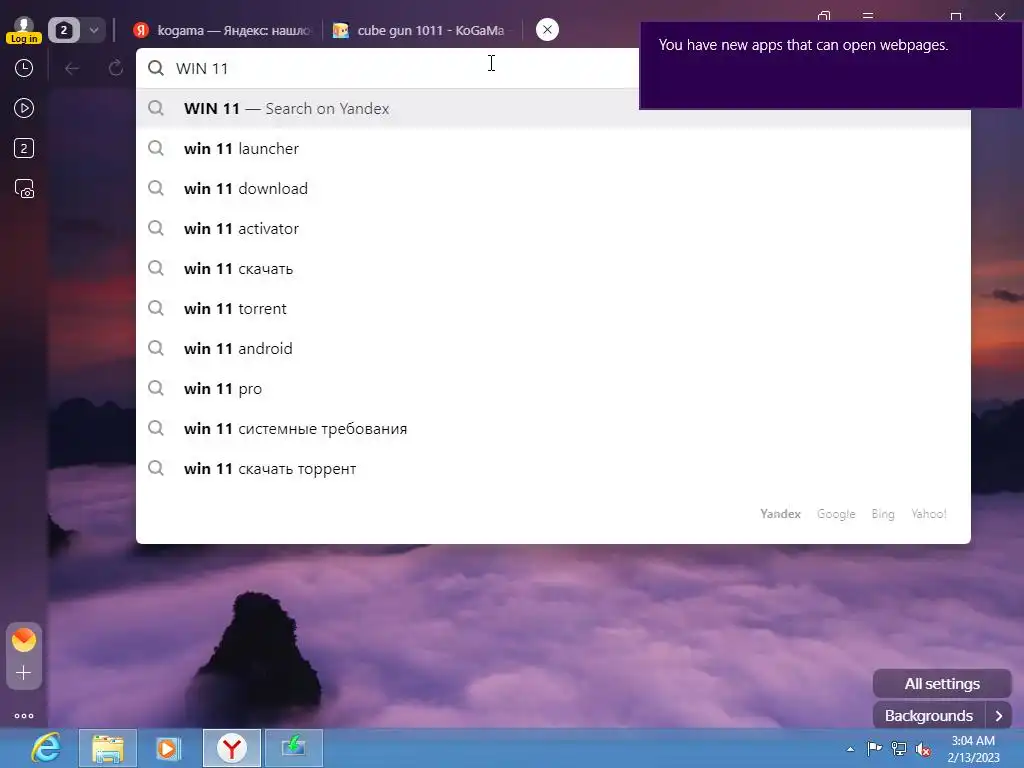
Task: Choose the win 11 скачать suggestion
Action: coord(553,268)
